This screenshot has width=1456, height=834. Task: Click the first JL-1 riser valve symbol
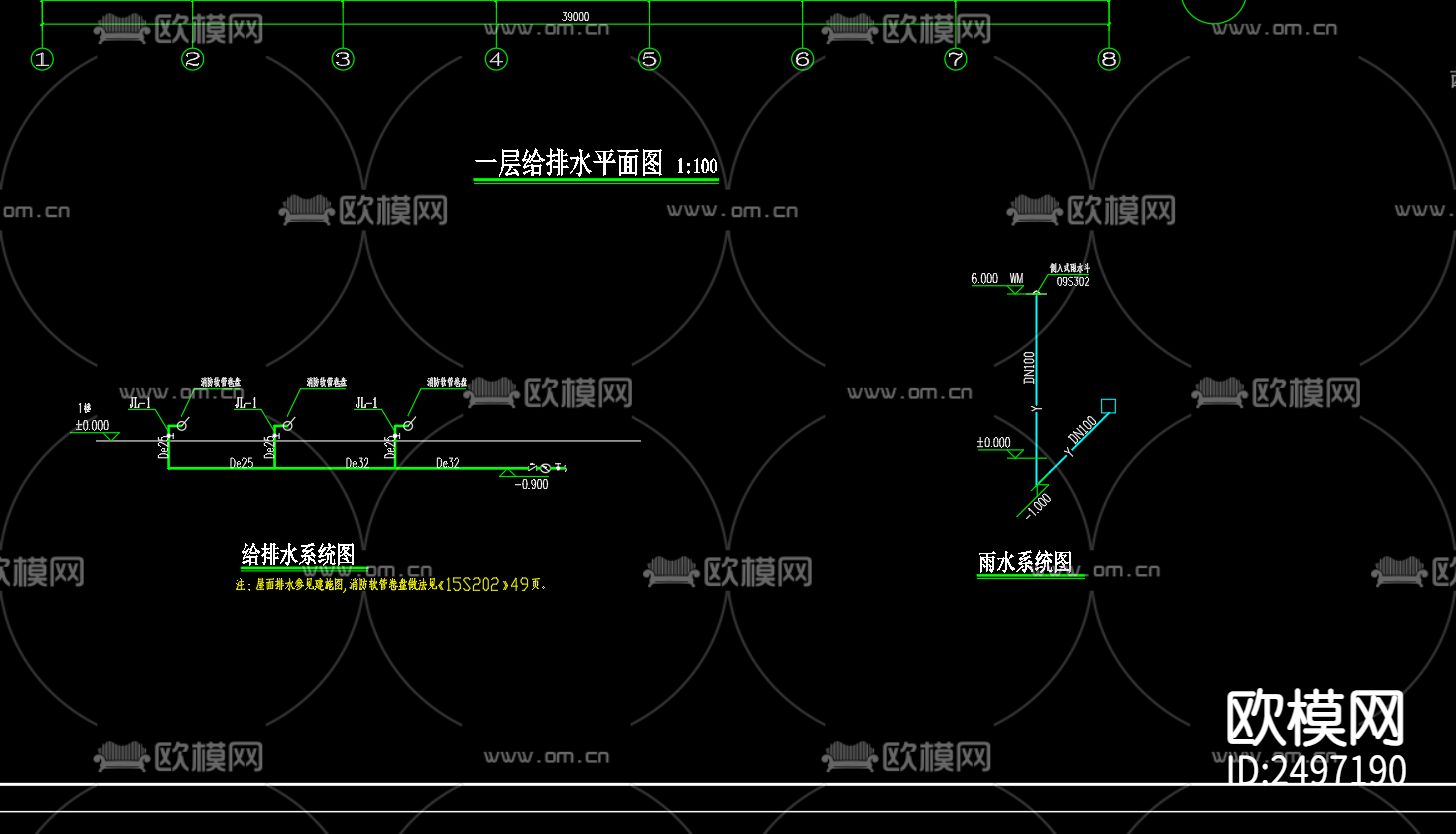click(181, 426)
